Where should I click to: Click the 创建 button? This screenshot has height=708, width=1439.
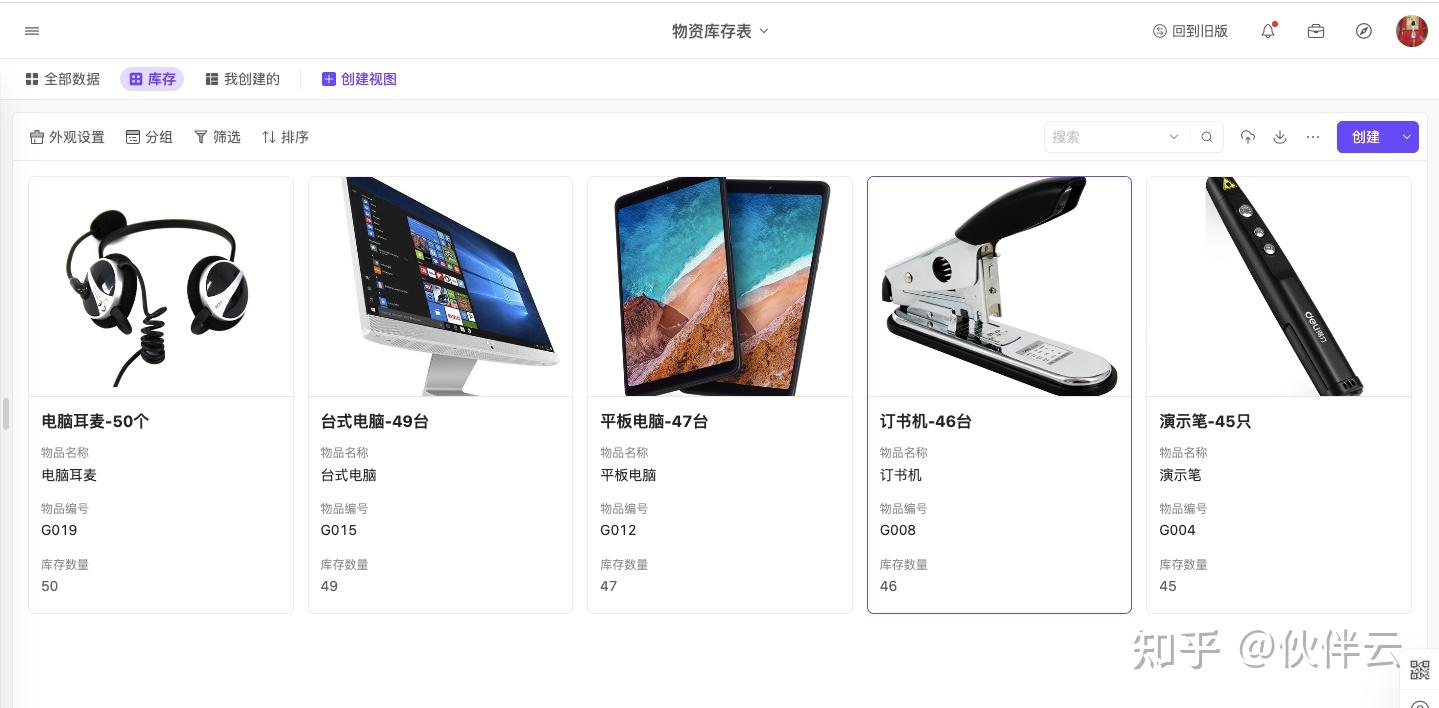point(1366,137)
